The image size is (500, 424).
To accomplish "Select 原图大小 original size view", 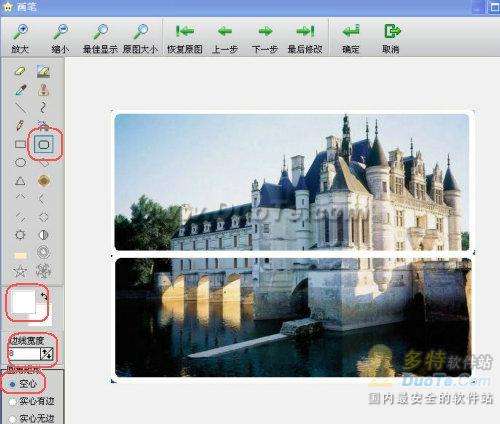I will 140,38.
